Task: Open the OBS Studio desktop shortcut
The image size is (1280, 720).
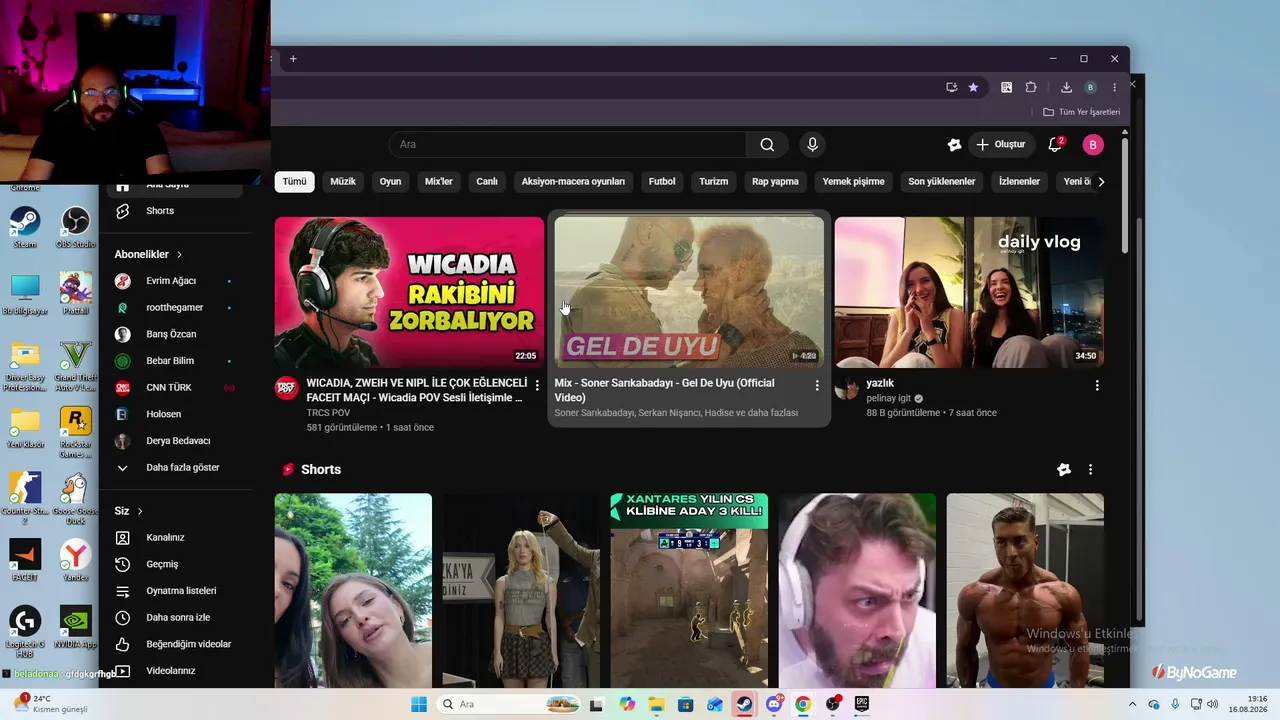Action: click(75, 227)
